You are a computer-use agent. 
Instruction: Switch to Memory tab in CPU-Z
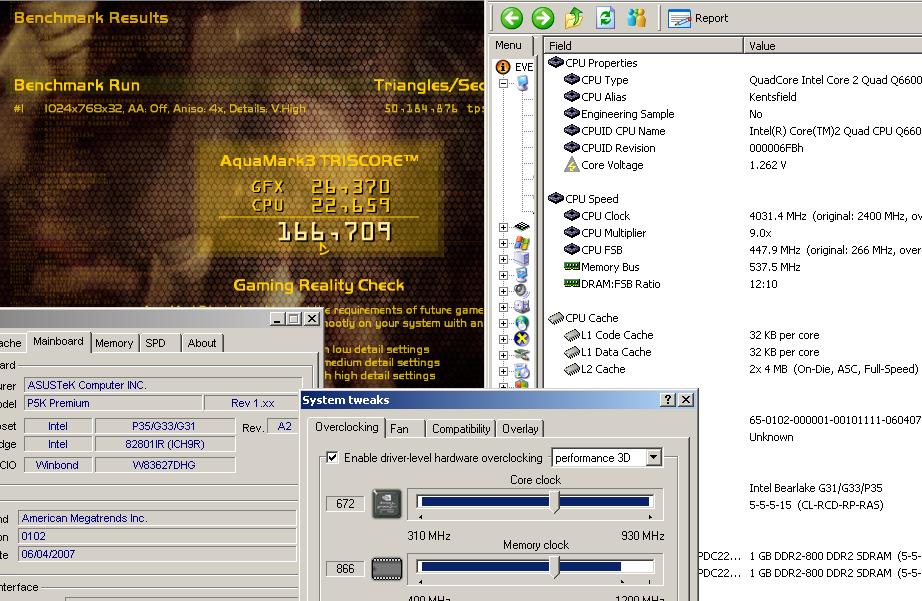pos(114,343)
